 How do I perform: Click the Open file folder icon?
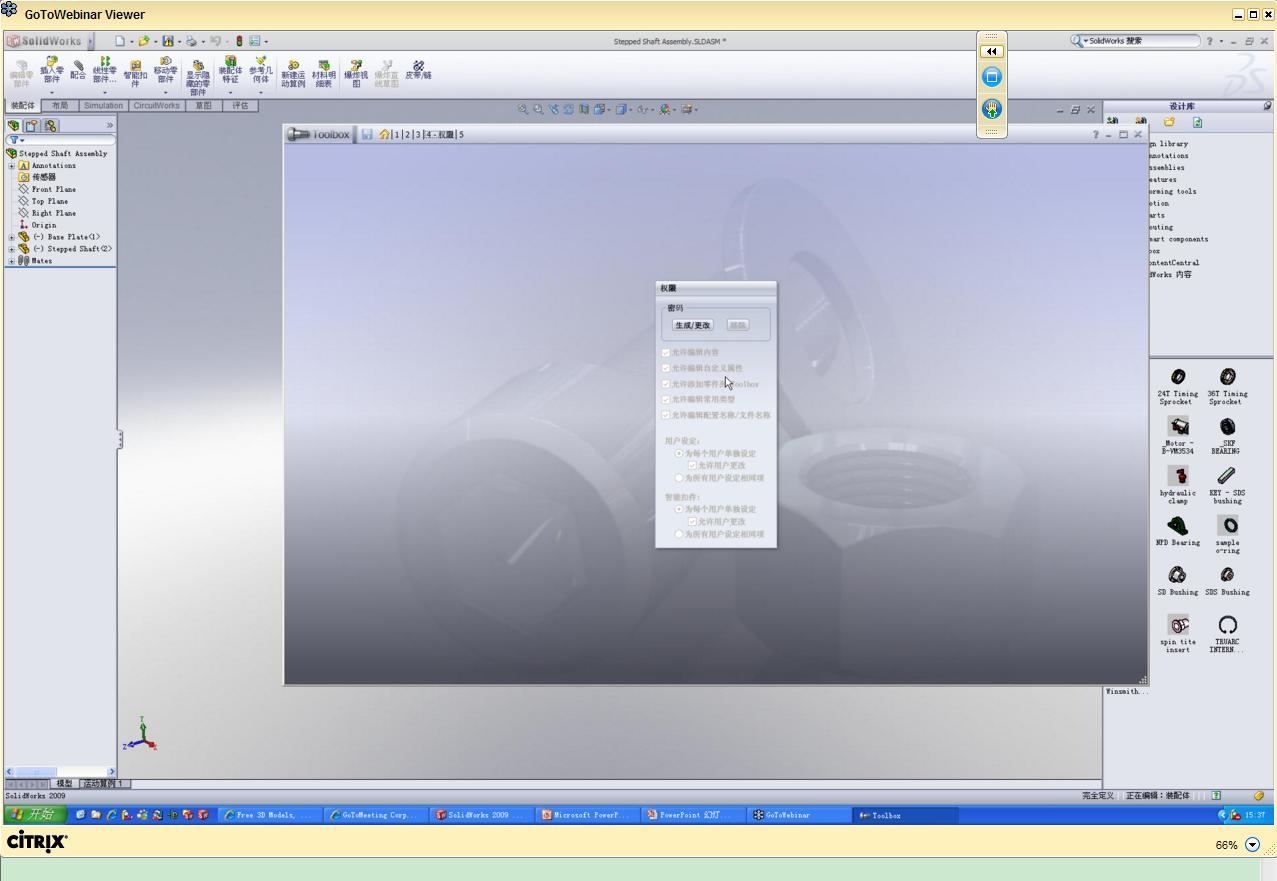(144, 41)
